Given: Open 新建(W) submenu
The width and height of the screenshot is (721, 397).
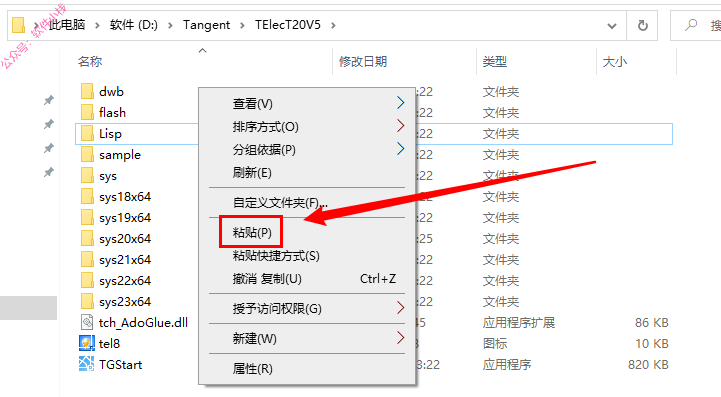Looking at the screenshot, I should coord(307,339).
